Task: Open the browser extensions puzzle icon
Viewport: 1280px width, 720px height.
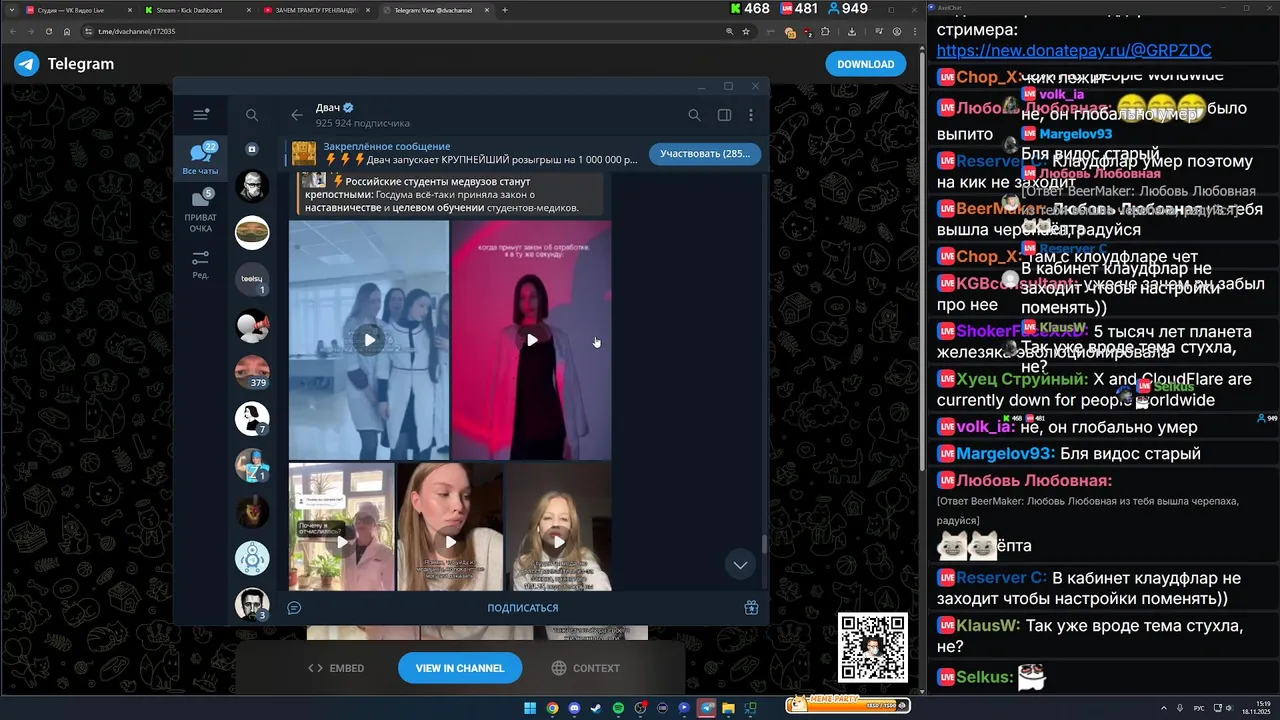Action: tap(825, 31)
